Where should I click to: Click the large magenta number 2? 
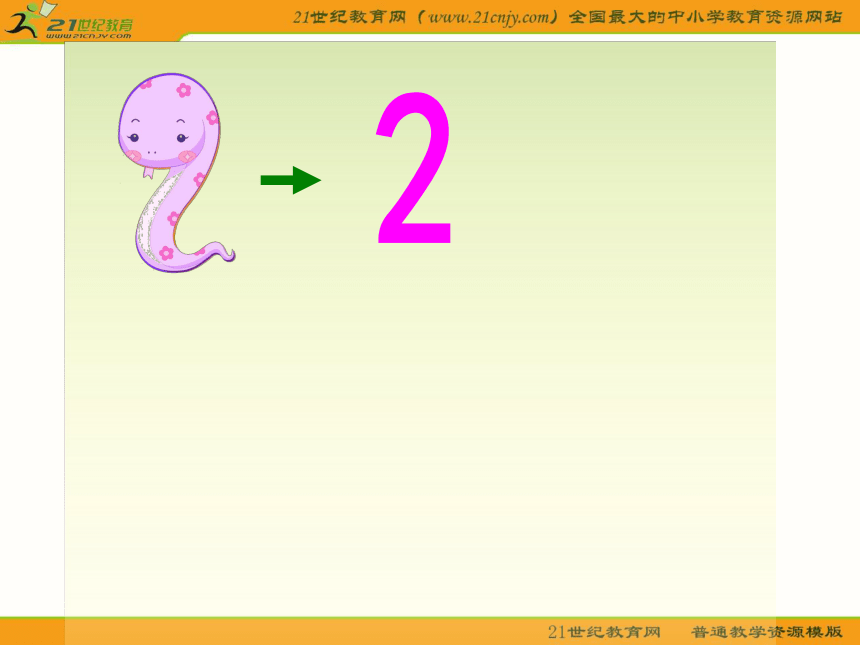(414, 168)
